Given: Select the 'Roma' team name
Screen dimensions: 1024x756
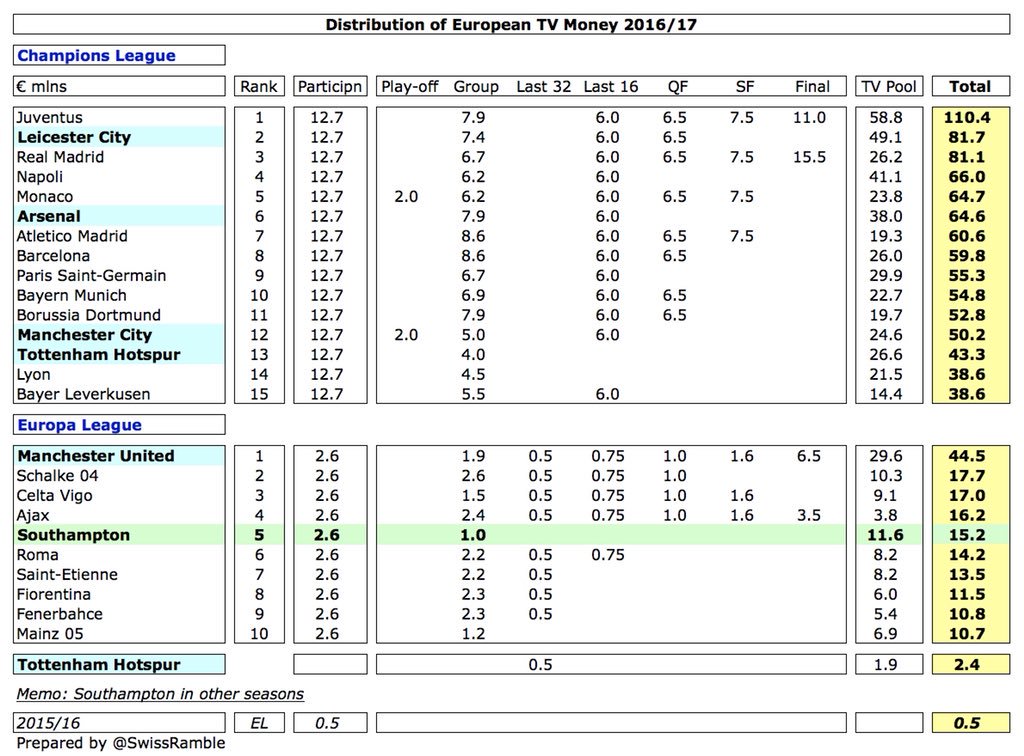Looking at the screenshot, I should tap(37, 554).
